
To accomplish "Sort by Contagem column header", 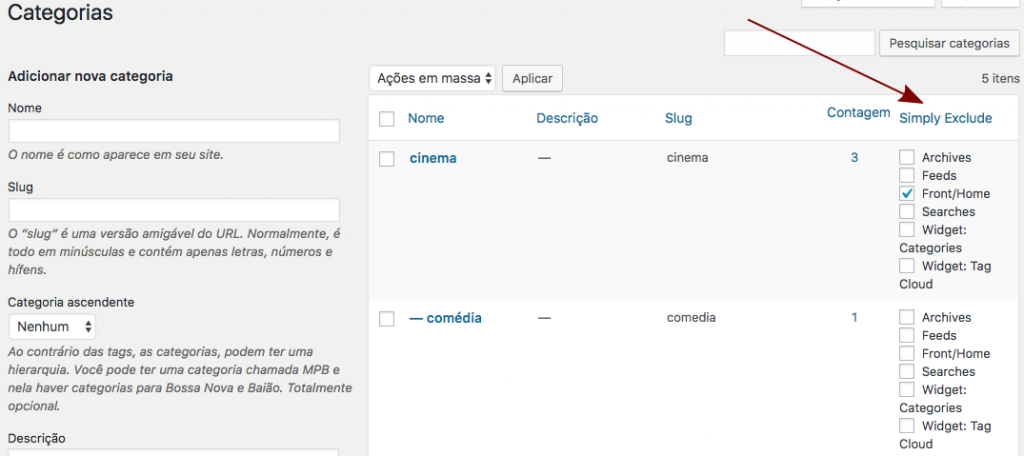I will coord(858,113).
